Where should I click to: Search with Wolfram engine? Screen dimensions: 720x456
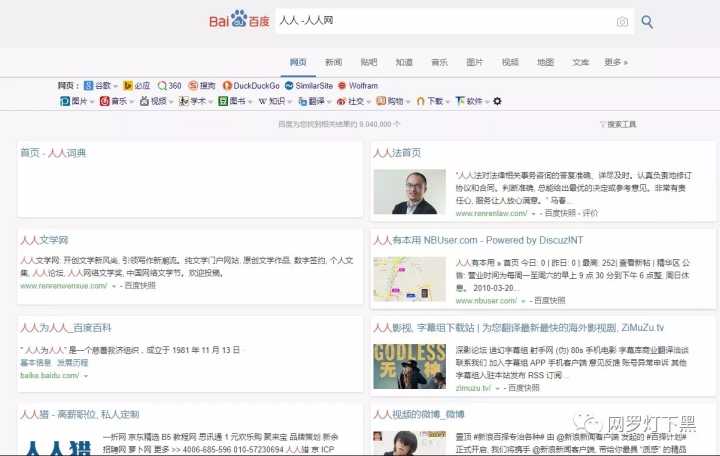click(358, 85)
